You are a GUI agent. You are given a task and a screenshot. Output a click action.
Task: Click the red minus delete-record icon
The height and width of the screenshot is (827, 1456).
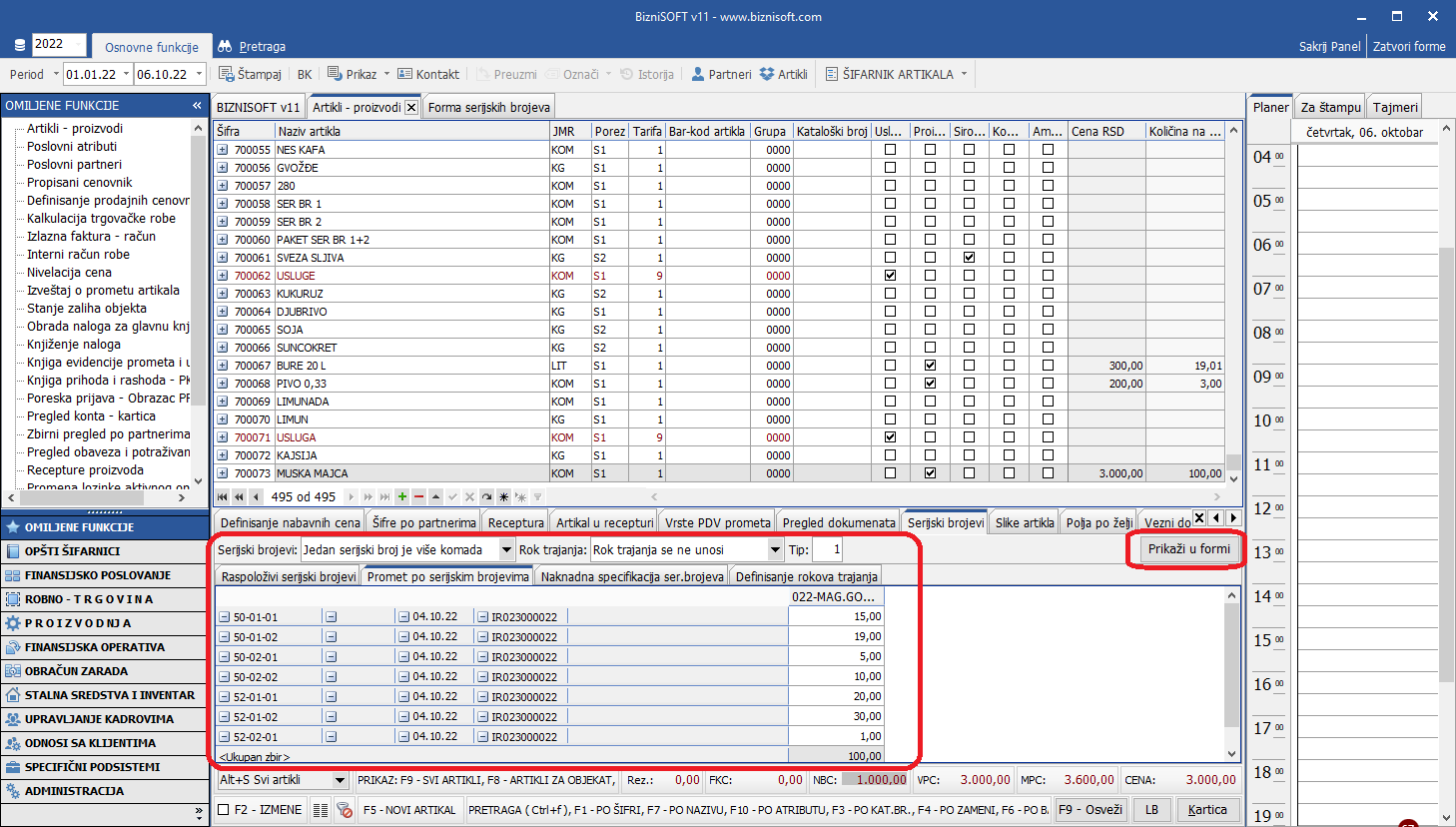tap(418, 496)
